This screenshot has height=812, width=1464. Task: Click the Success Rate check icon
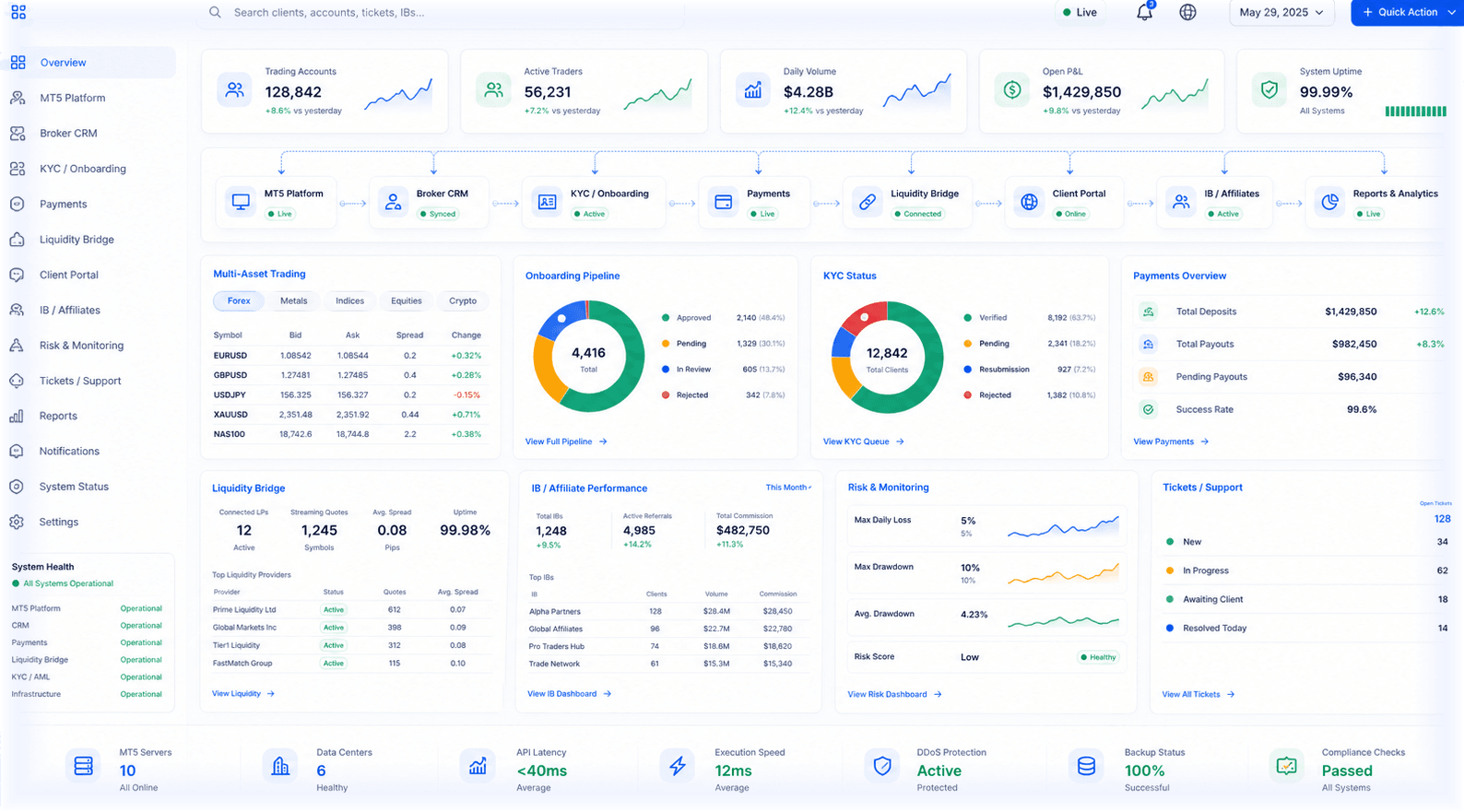coord(1148,409)
